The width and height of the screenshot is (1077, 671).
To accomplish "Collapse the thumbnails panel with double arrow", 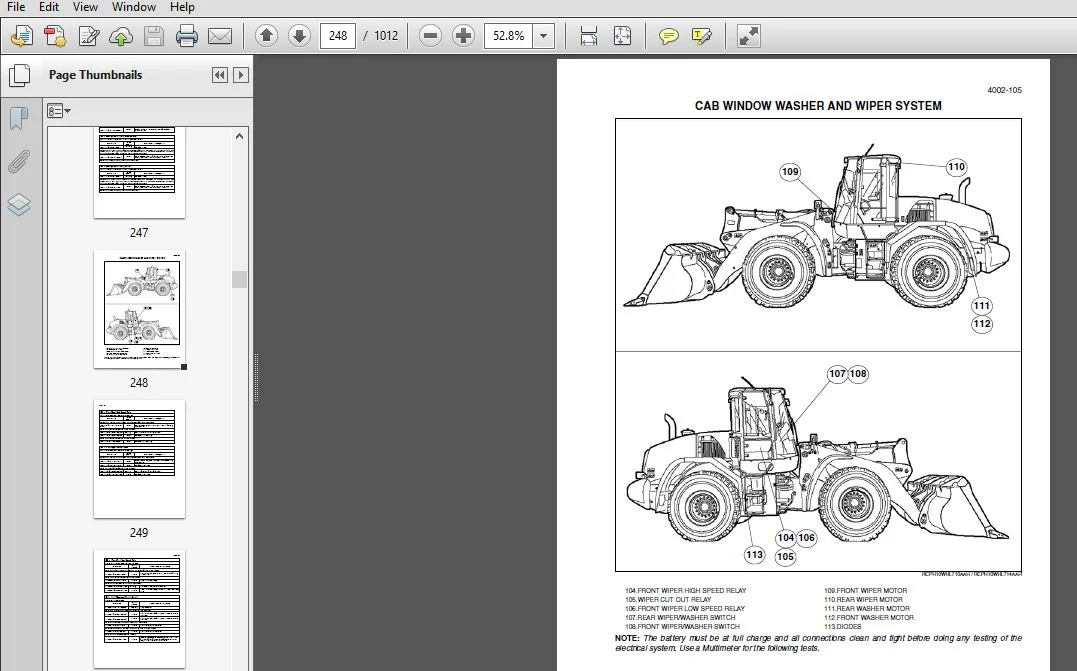I will 220,75.
